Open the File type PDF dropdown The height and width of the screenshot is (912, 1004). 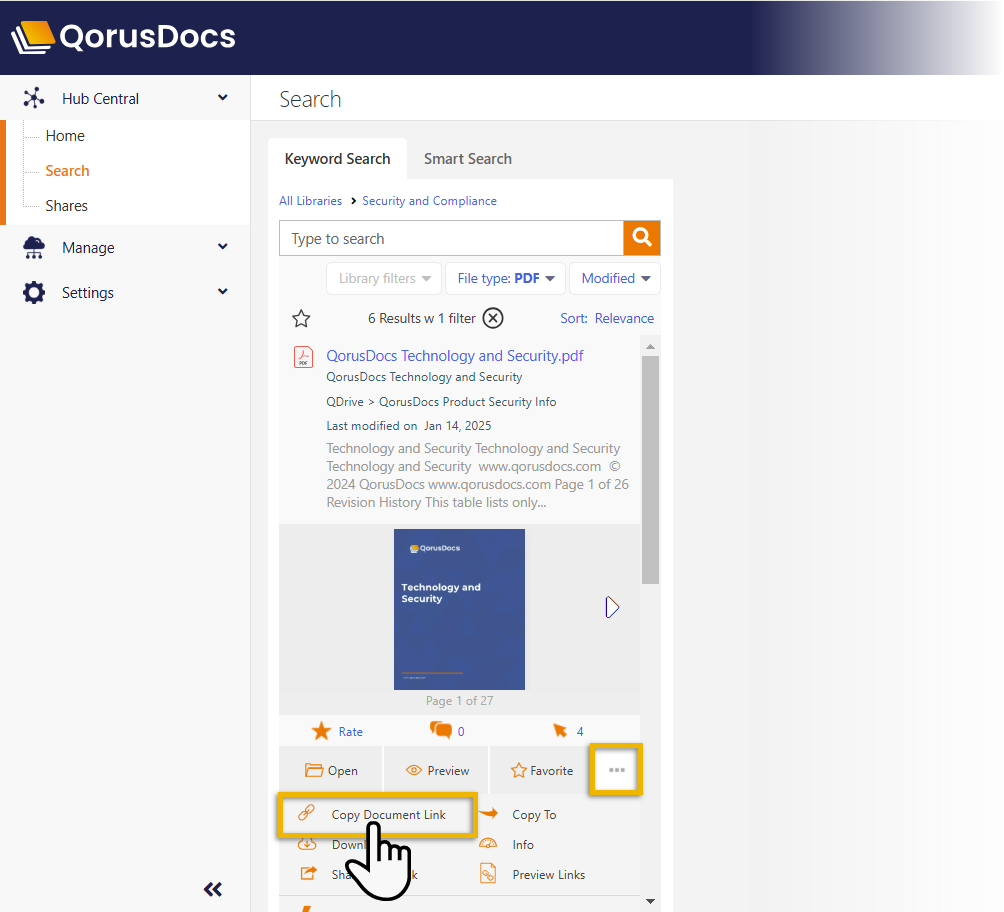click(x=505, y=279)
